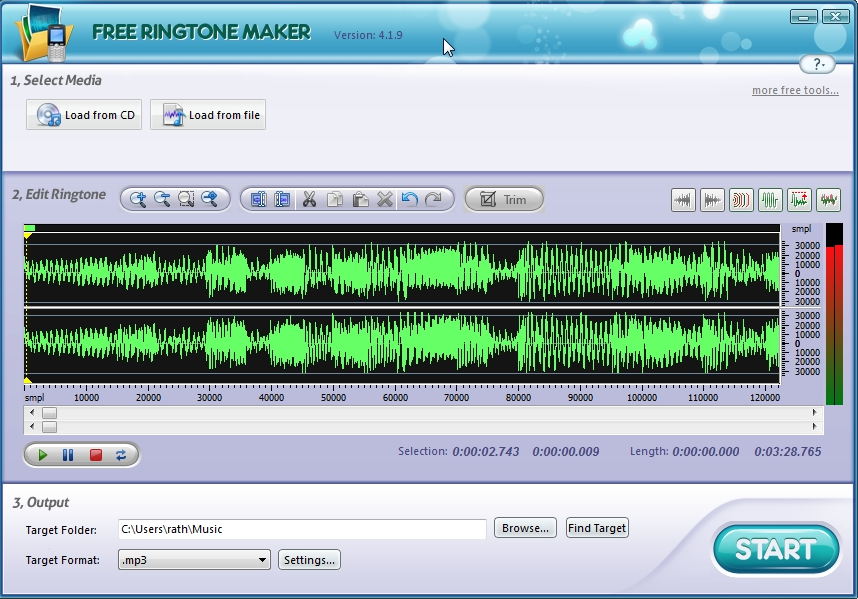Image resolution: width=858 pixels, height=599 pixels.
Task: Close the Free Ringtone Maker window
Action: (836, 17)
